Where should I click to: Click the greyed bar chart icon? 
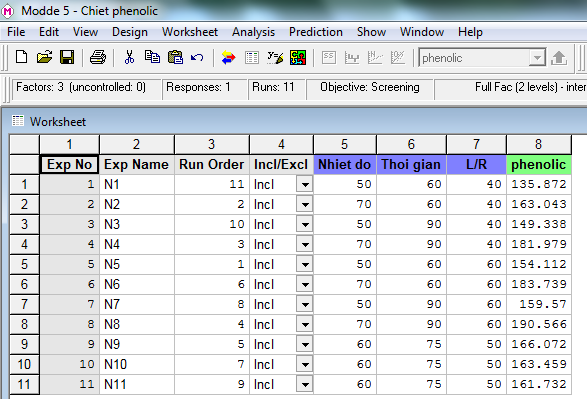click(x=352, y=58)
